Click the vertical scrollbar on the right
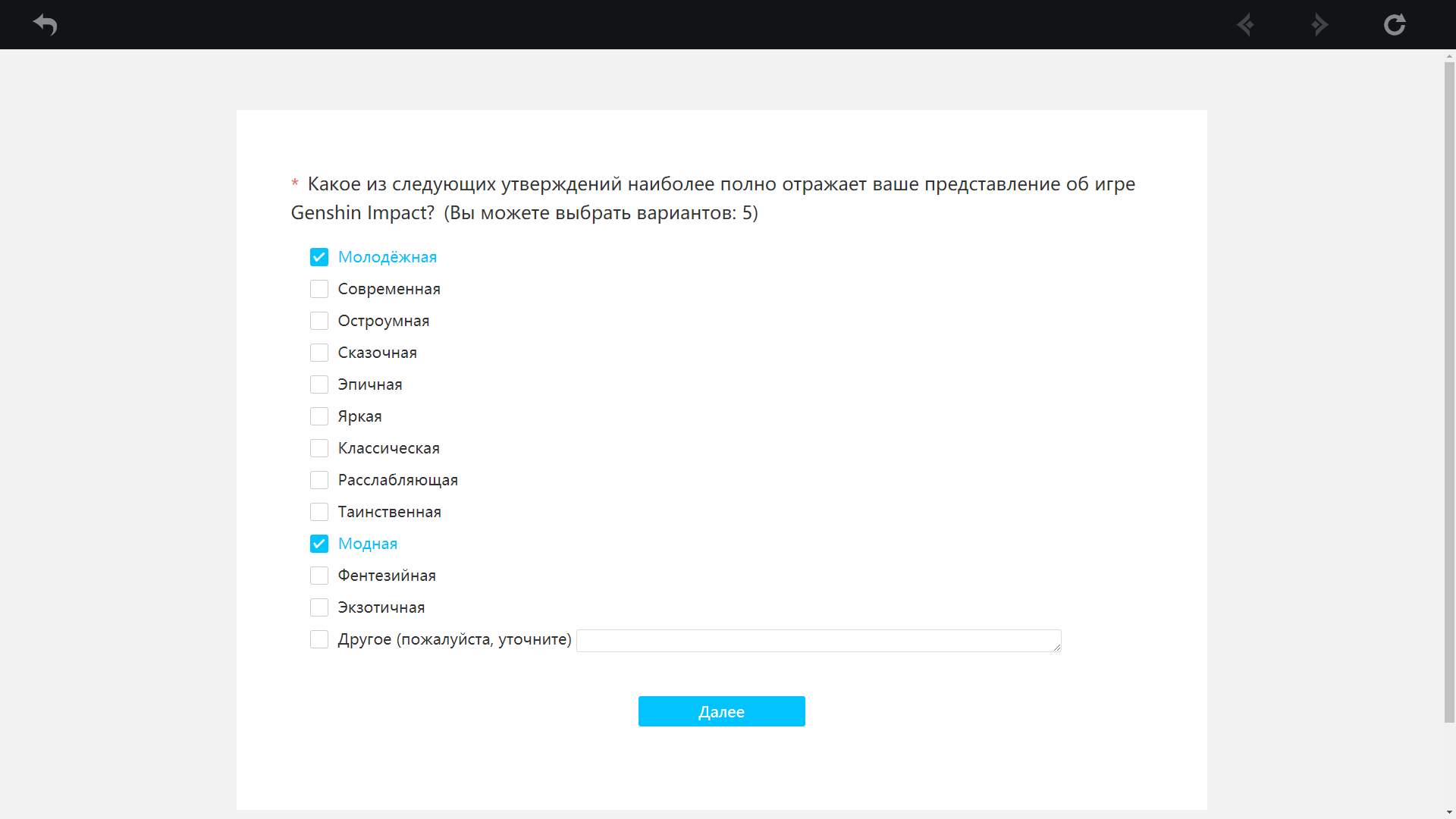 (1449, 391)
